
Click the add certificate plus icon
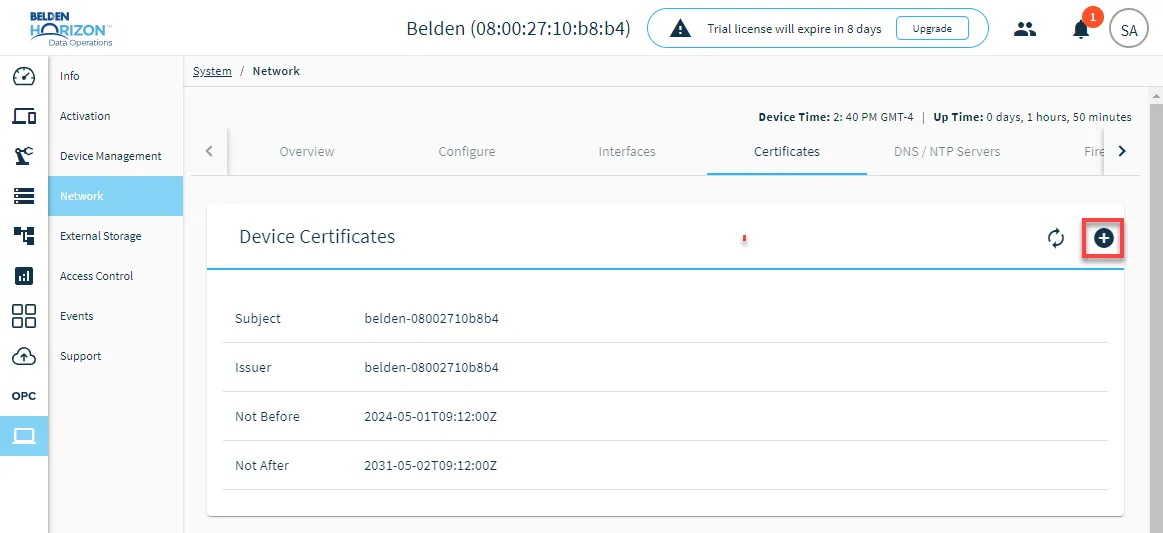click(1104, 238)
